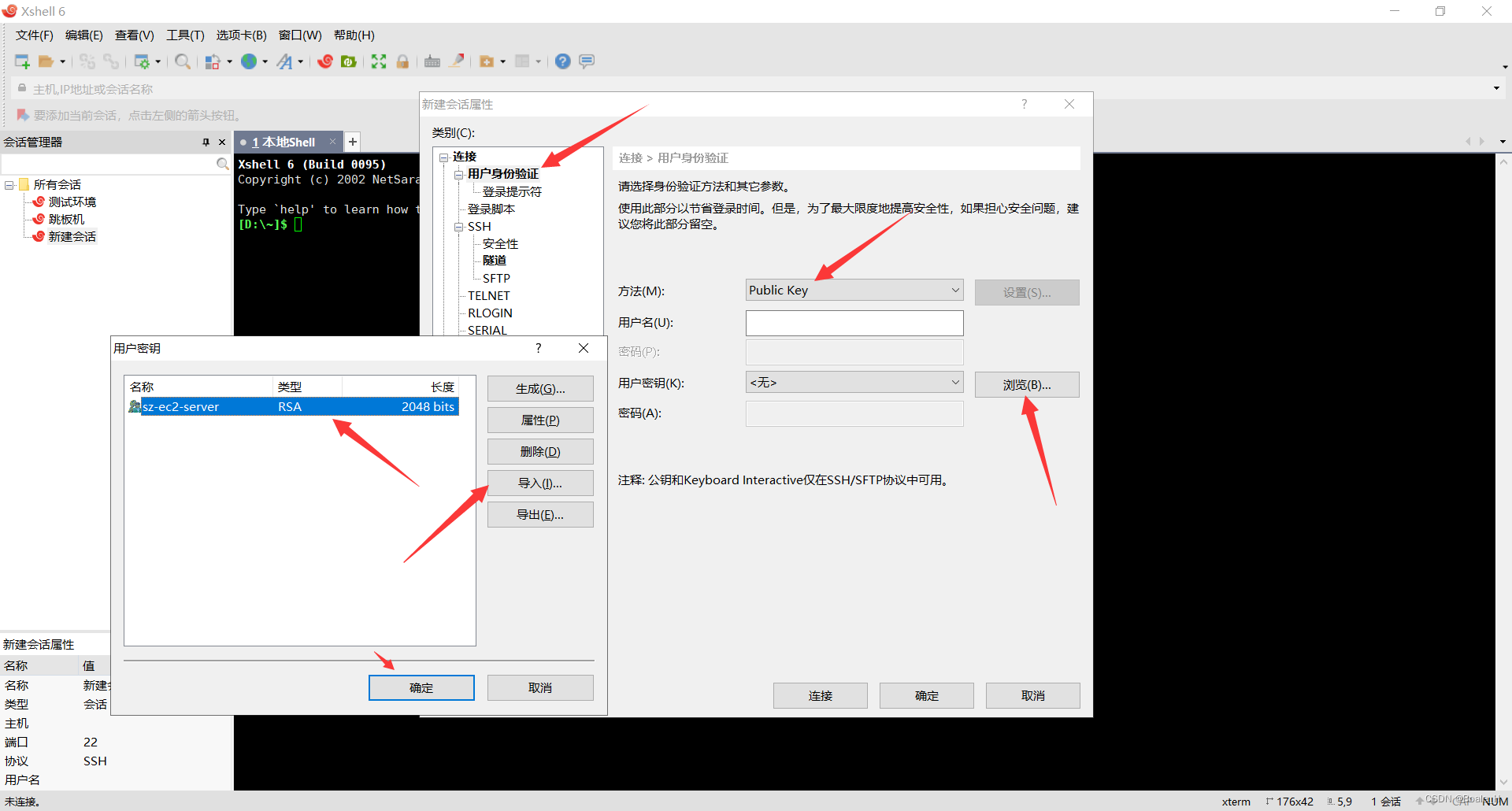
Task: Click the open folder toolbar icon
Action: [x=46, y=61]
